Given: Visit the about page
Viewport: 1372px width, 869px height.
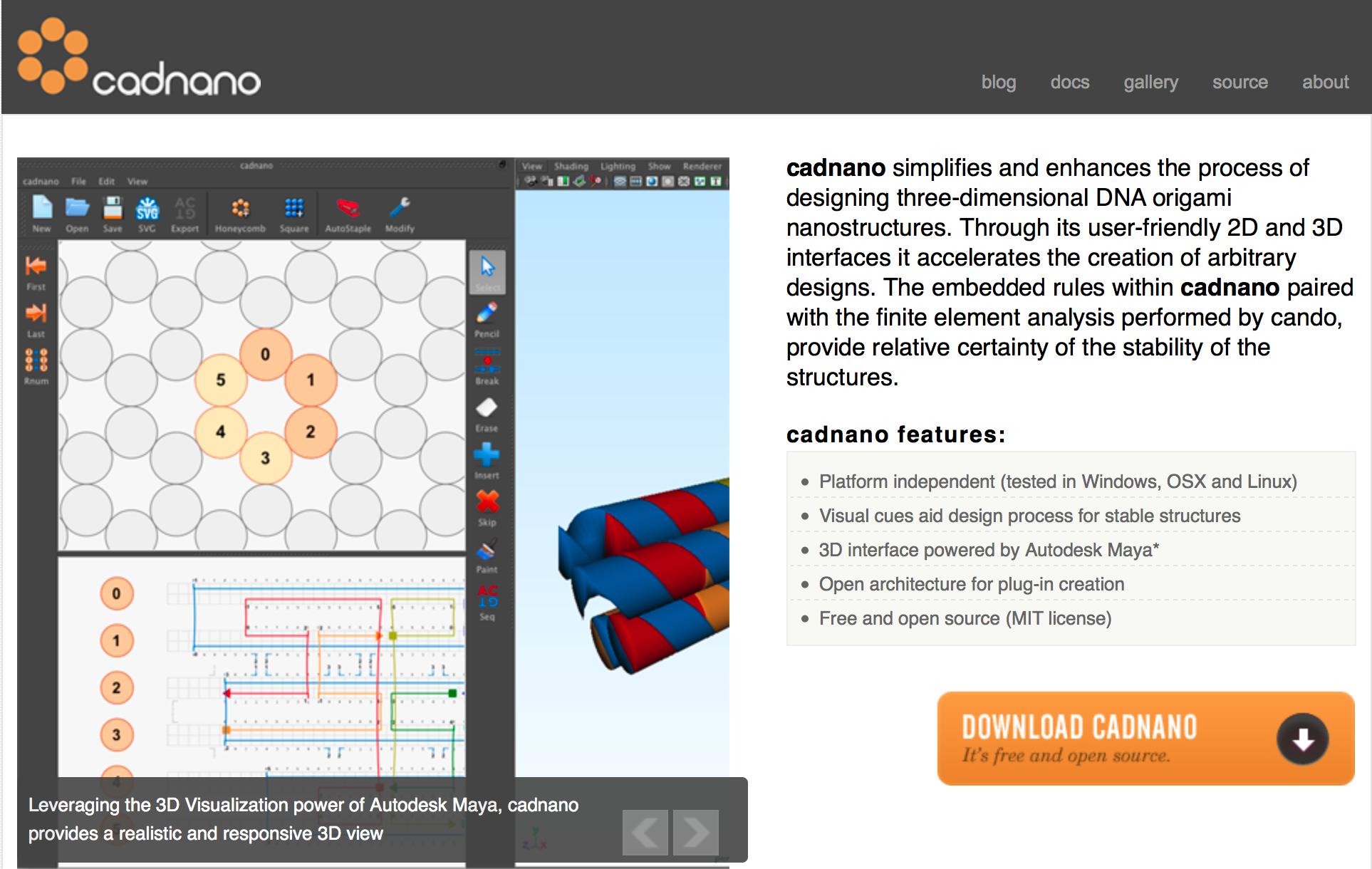Looking at the screenshot, I should pos(1325,82).
